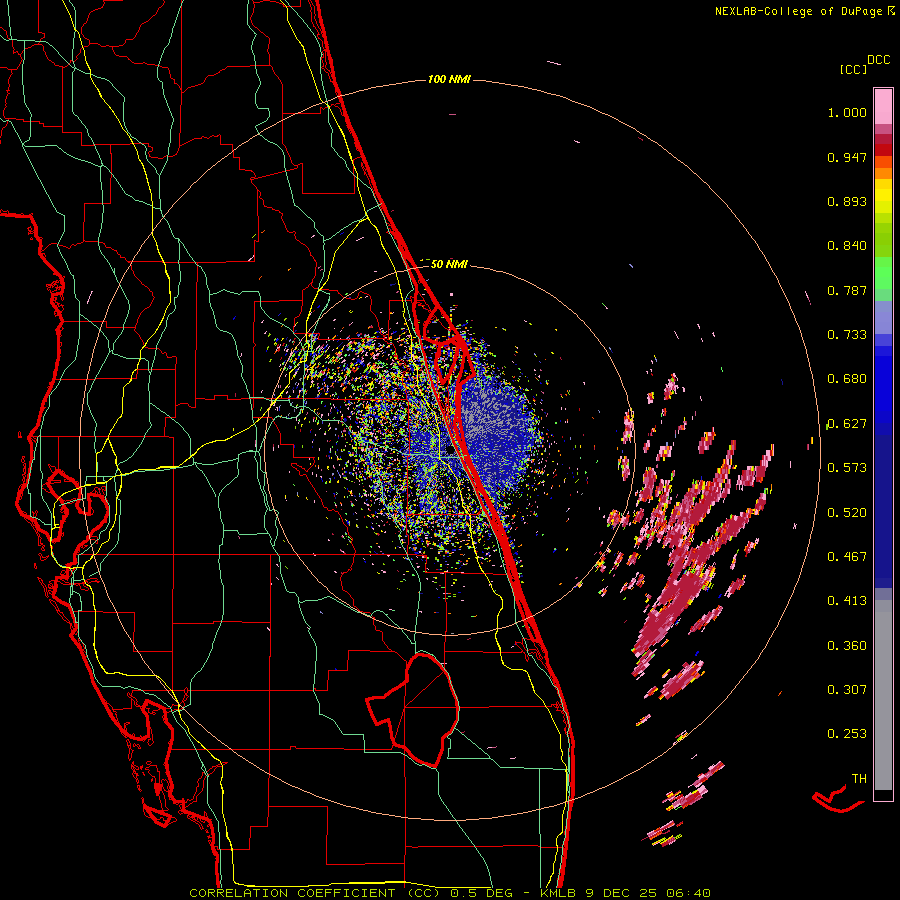Click the 100 NMI range ring label
The width and height of the screenshot is (900, 900).
pyautogui.click(x=449, y=79)
